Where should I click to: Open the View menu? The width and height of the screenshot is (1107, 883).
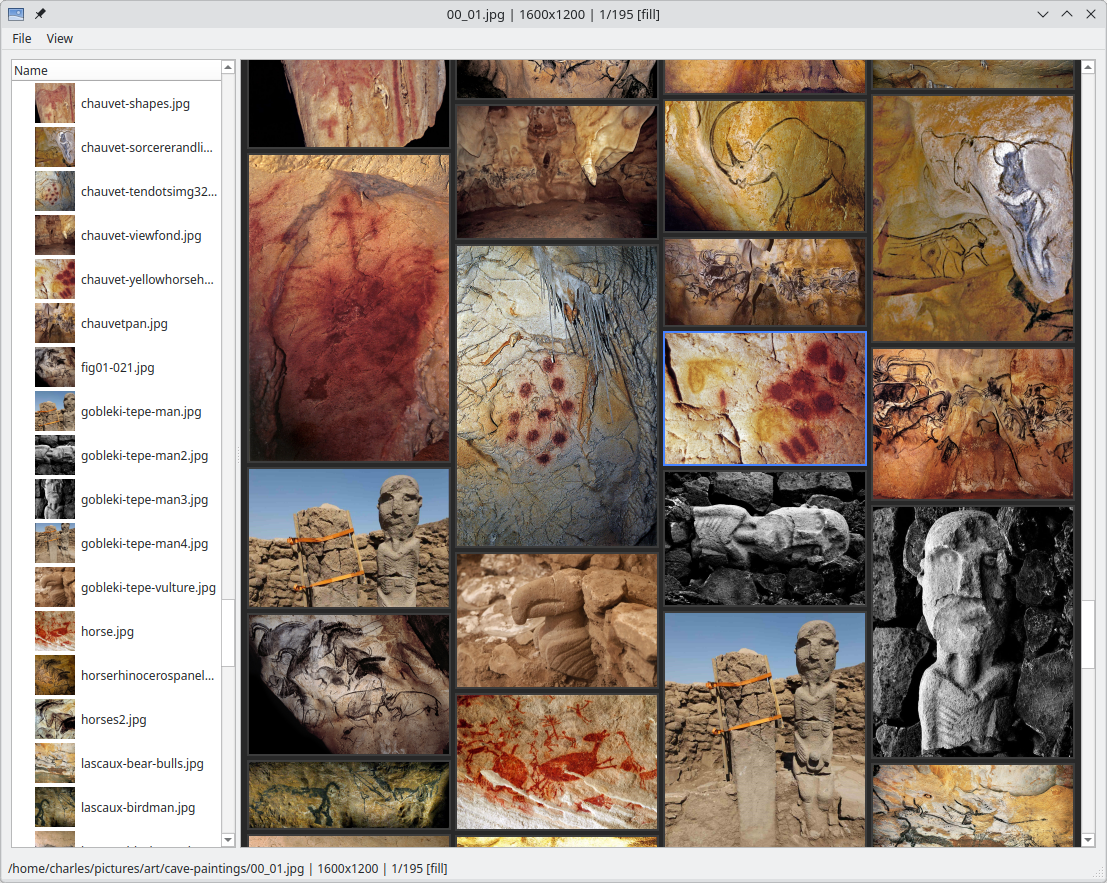60,38
